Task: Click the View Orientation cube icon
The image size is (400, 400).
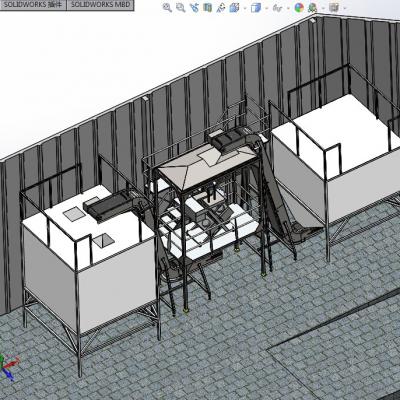Action: 235,7
